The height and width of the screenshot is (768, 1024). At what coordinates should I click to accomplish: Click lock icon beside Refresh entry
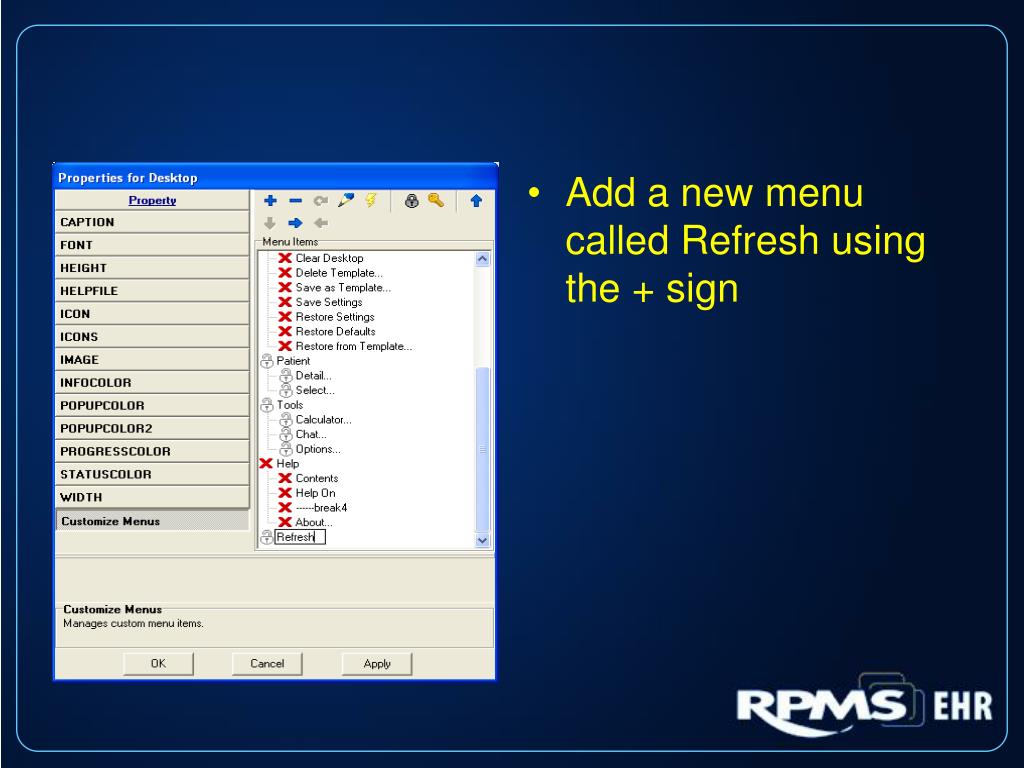click(x=266, y=537)
